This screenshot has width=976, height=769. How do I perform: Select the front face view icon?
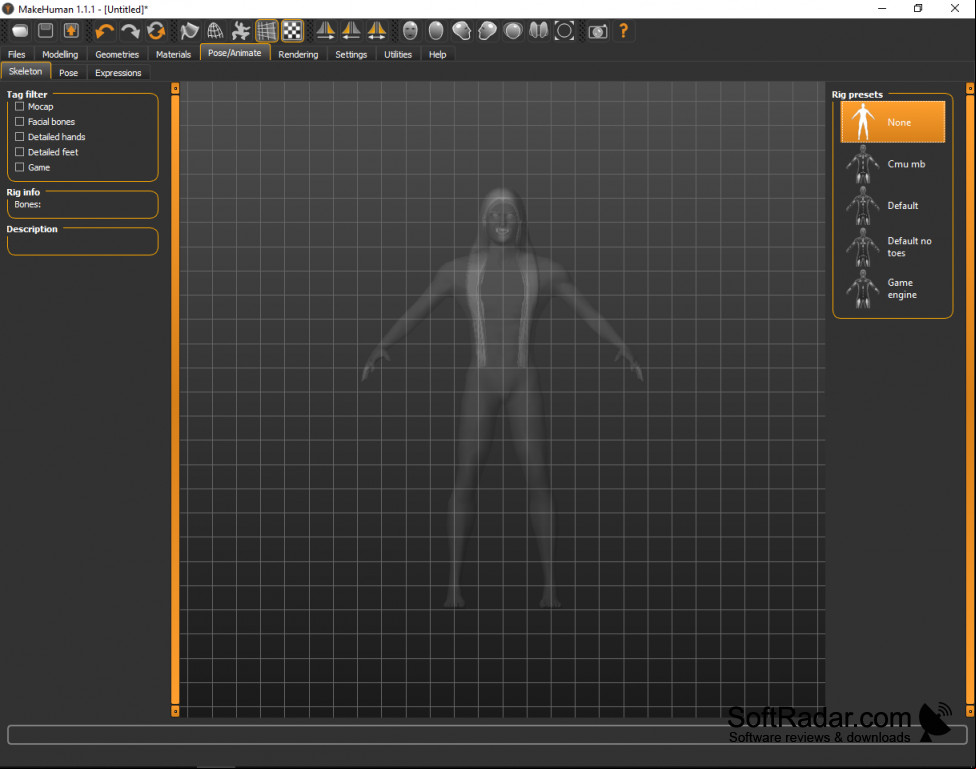[x=410, y=31]
